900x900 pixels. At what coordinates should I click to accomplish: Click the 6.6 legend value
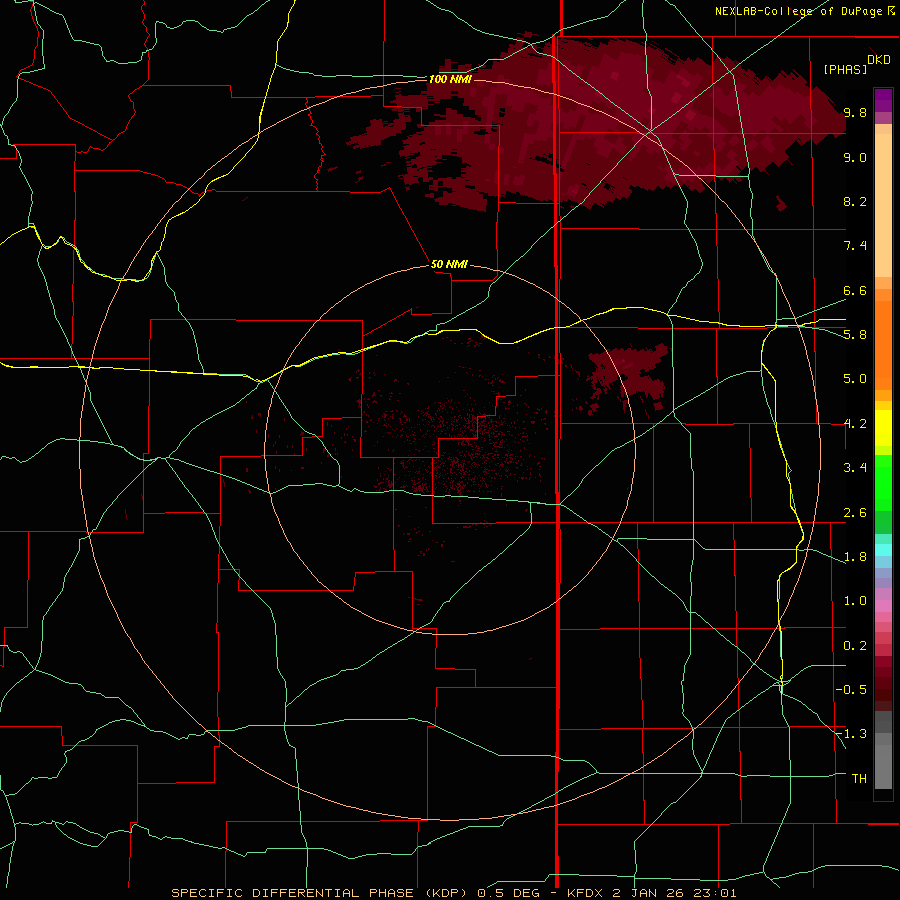tap(855, 290)
